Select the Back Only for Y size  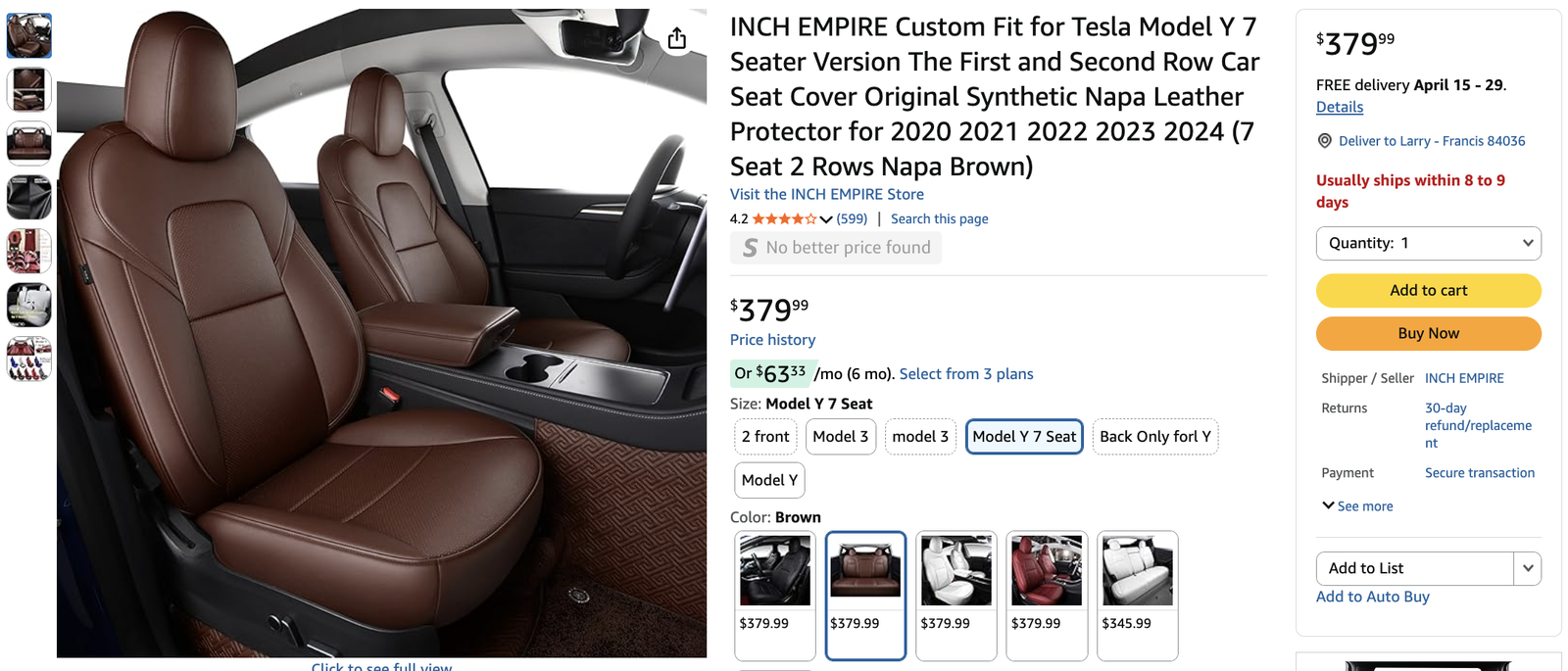[1154, 437]
